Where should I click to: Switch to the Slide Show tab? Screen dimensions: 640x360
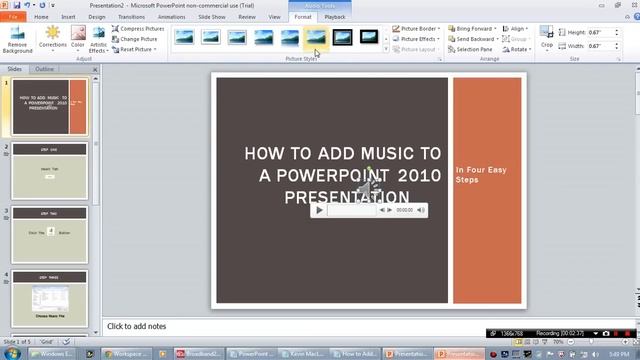[212, 17]
